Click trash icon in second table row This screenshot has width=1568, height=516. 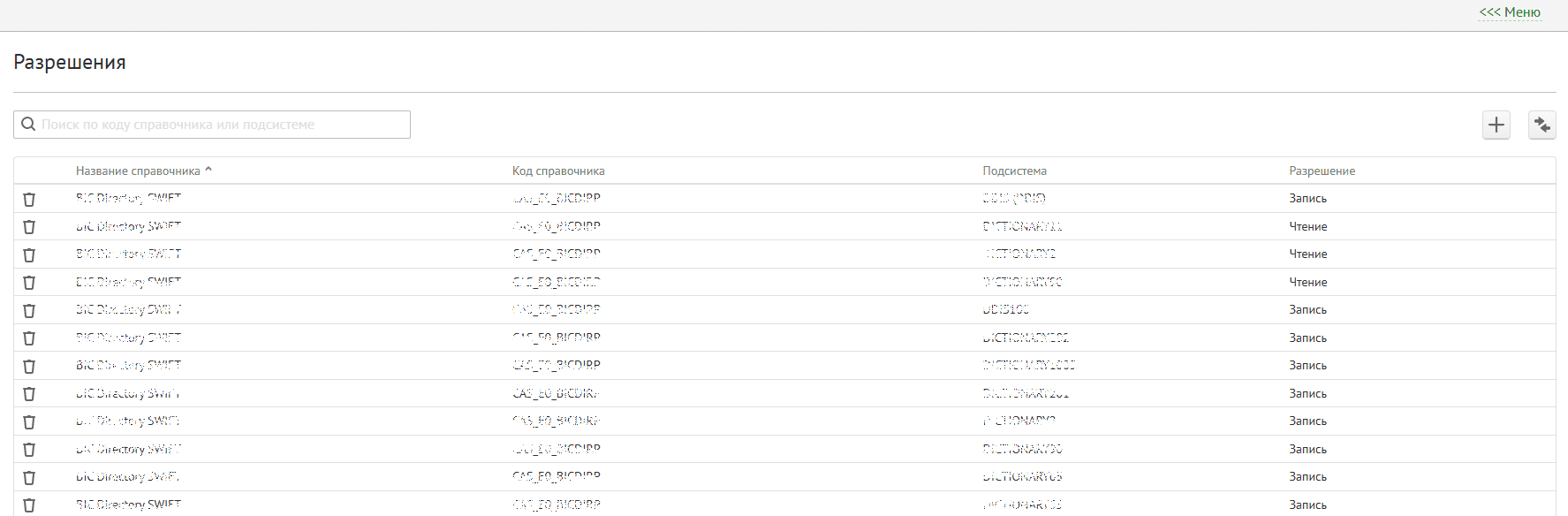[29, 227]
